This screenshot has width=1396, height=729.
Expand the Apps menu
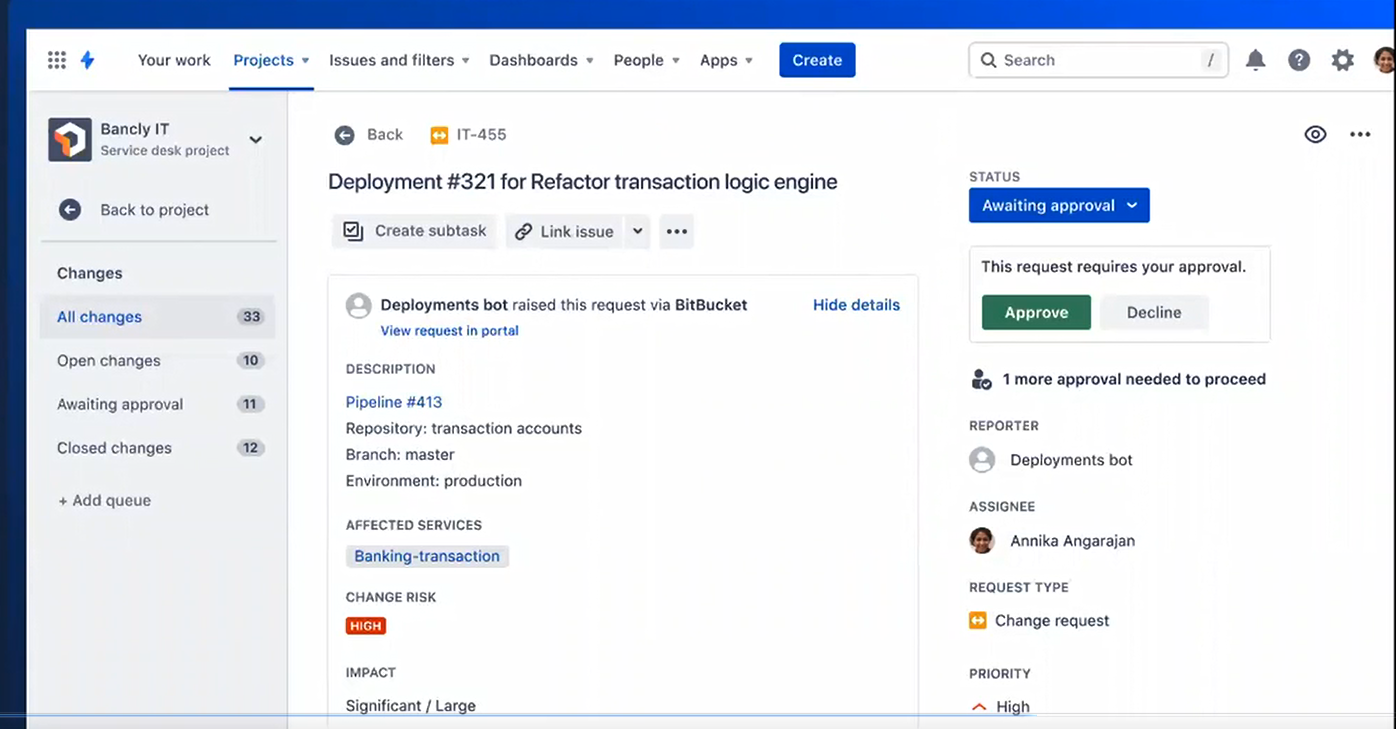[x=726, y=60]
